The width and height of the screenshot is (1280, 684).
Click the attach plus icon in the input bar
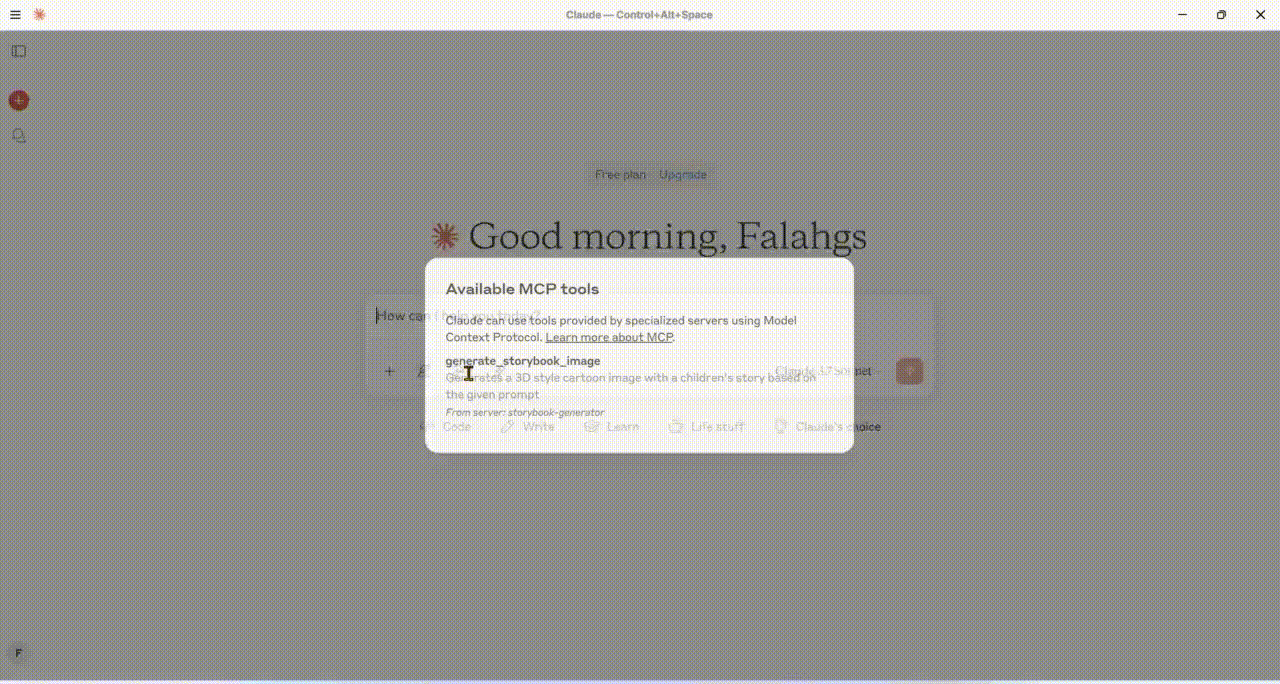(x=389, y=371)
